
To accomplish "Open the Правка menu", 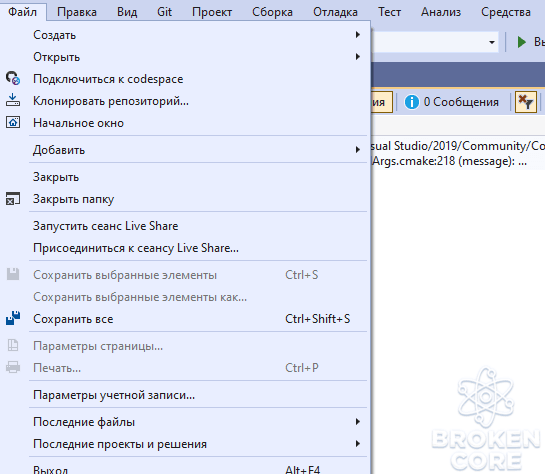I will click(x=77, y=12).
